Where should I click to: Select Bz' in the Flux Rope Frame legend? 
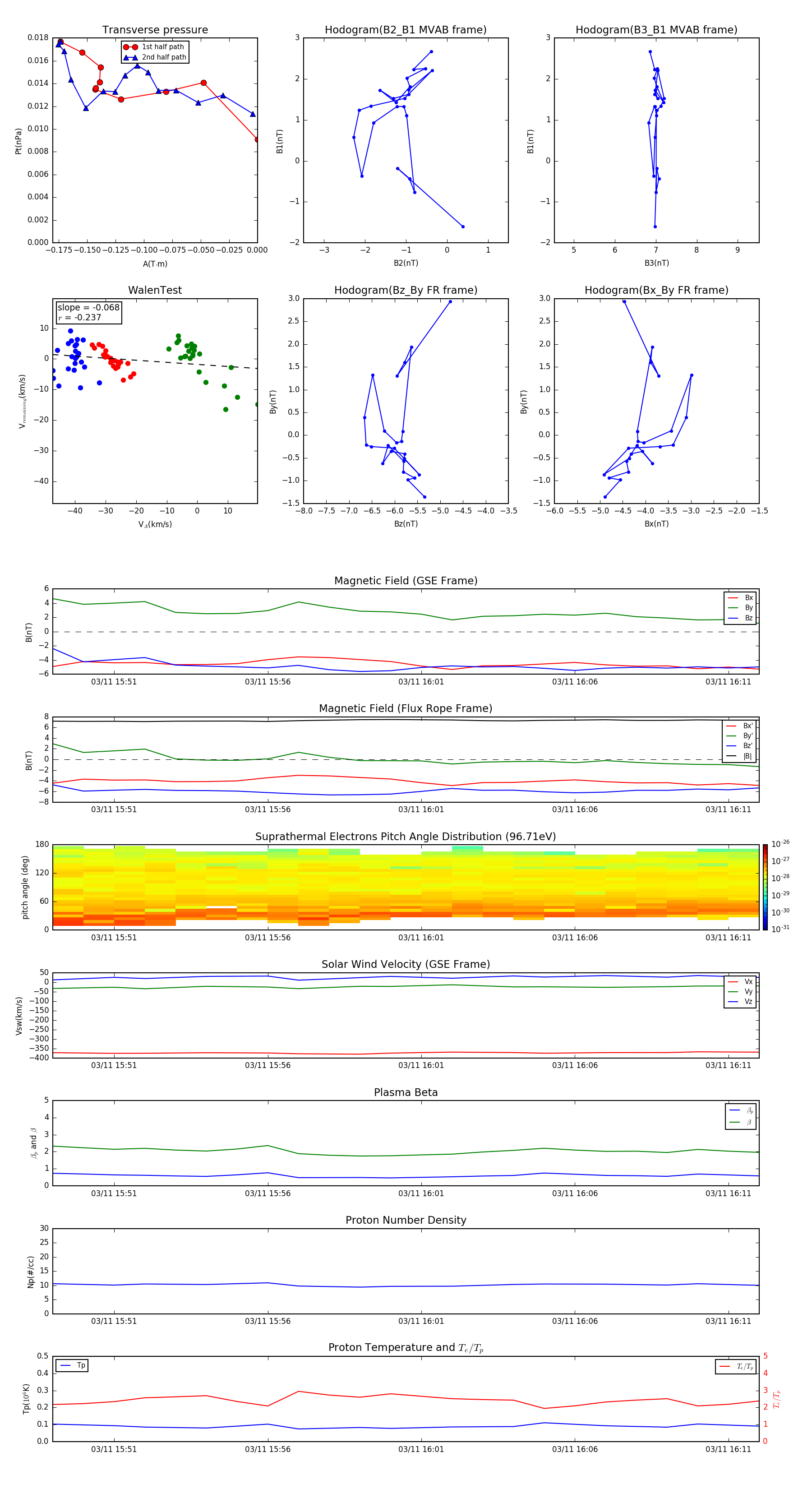(740, 746)
